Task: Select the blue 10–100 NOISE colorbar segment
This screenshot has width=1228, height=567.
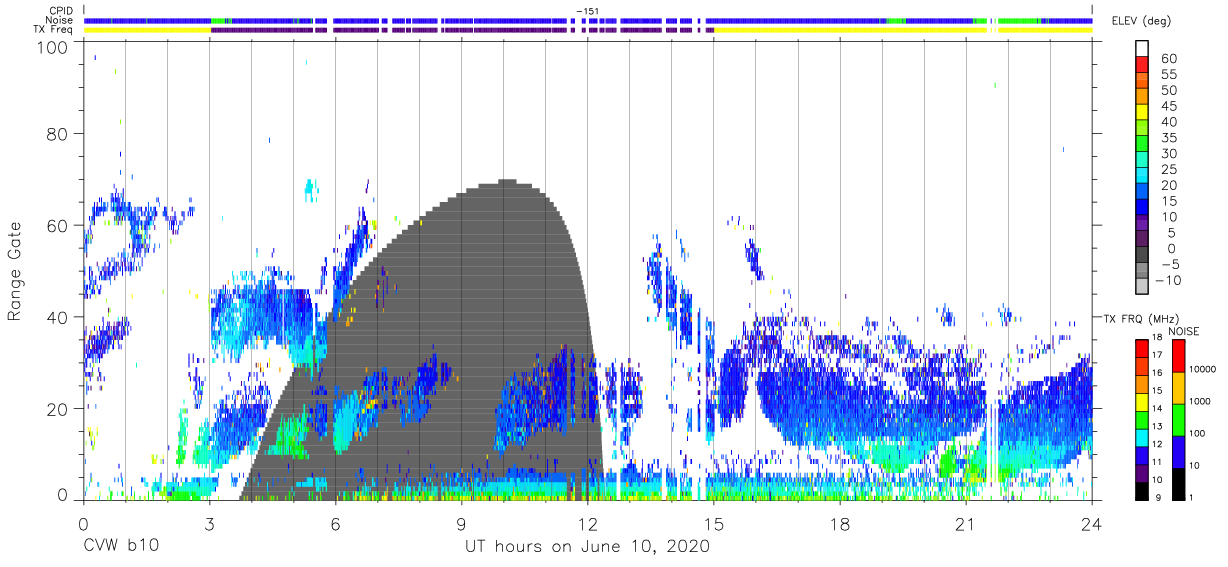Action: (1177, 450)
